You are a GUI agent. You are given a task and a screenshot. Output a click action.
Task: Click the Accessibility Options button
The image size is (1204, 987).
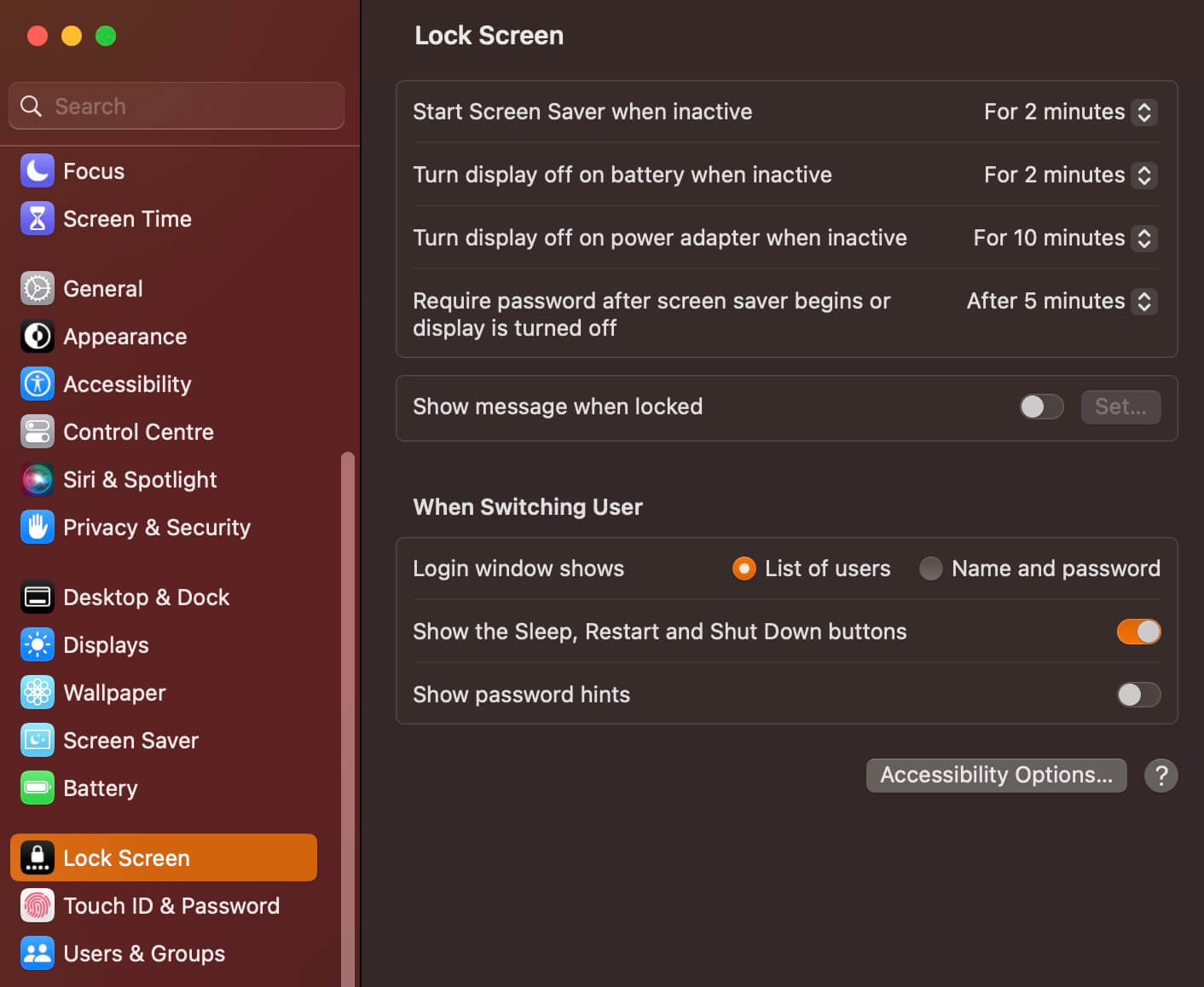tap(997, 775)
